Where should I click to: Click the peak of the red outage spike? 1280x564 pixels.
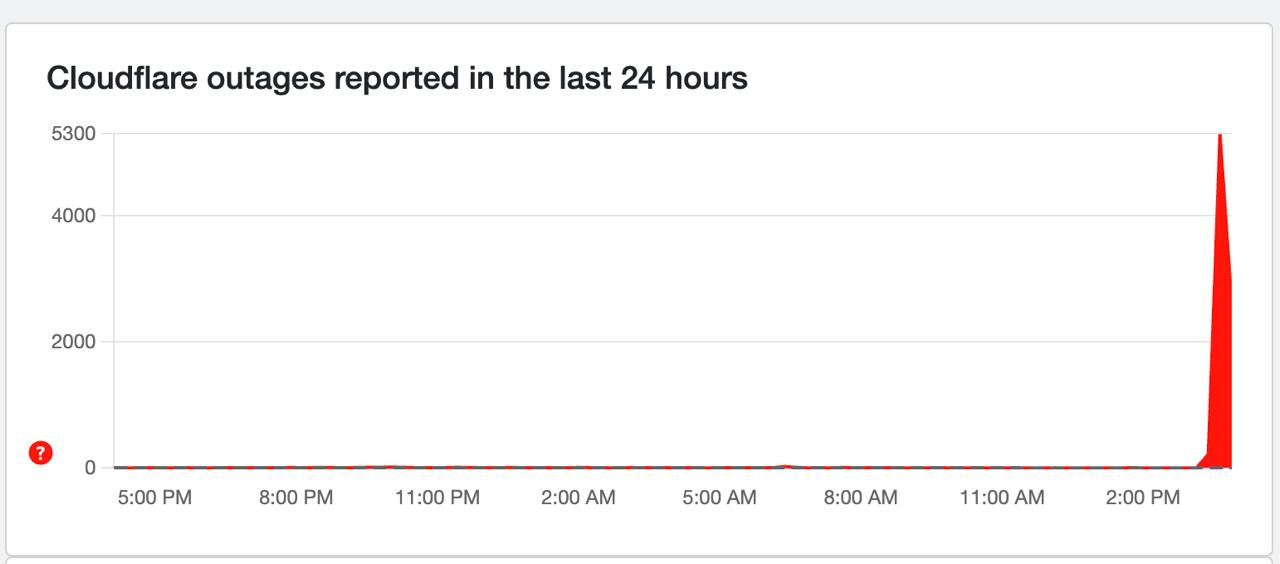(x=1220, y=135)
